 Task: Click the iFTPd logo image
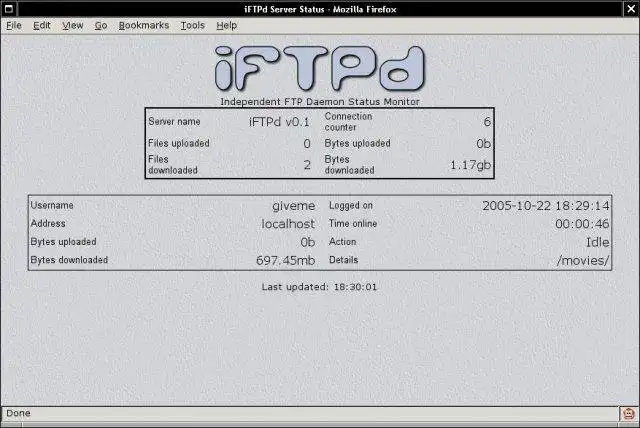(x=320, y=68)
